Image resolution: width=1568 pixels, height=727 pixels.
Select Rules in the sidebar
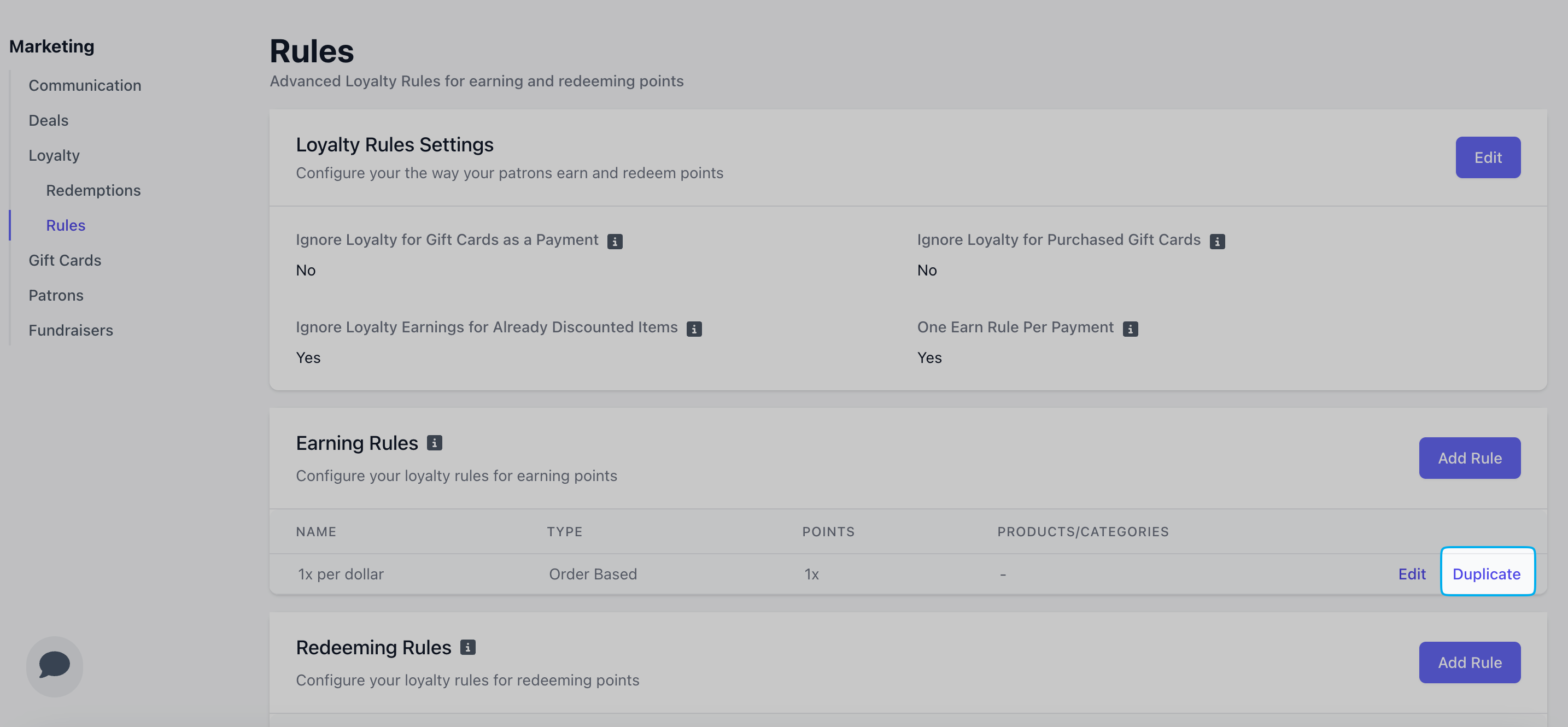coord(65,225)
